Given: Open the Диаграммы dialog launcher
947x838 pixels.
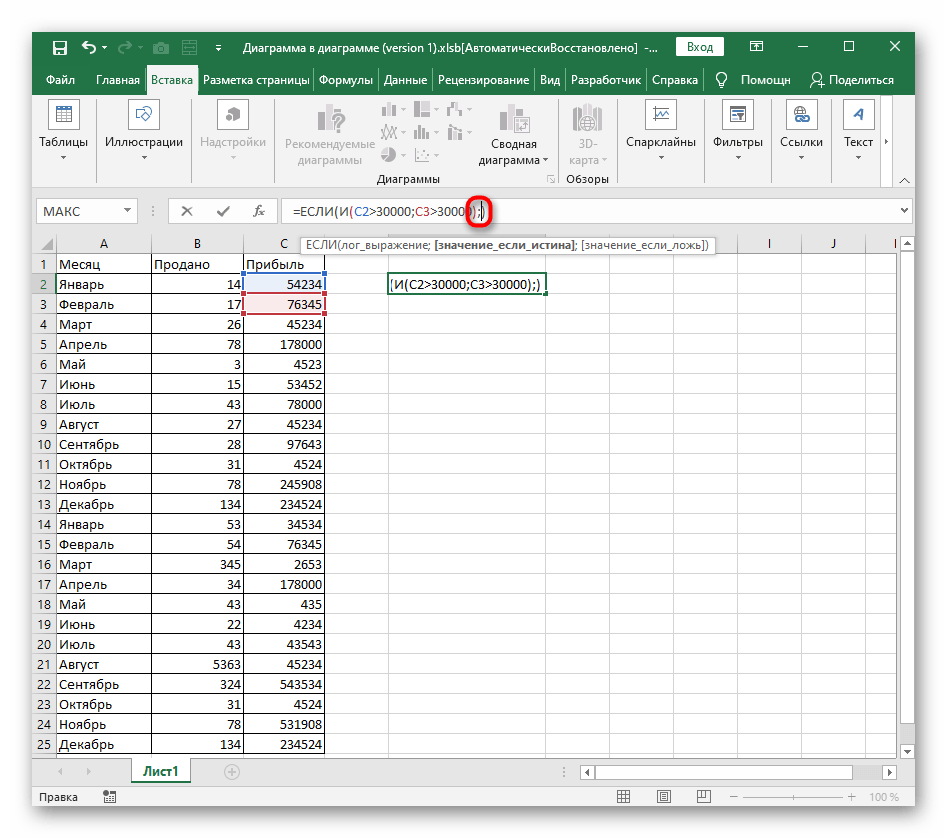Looking at the screenshot, I should [551, 179].
